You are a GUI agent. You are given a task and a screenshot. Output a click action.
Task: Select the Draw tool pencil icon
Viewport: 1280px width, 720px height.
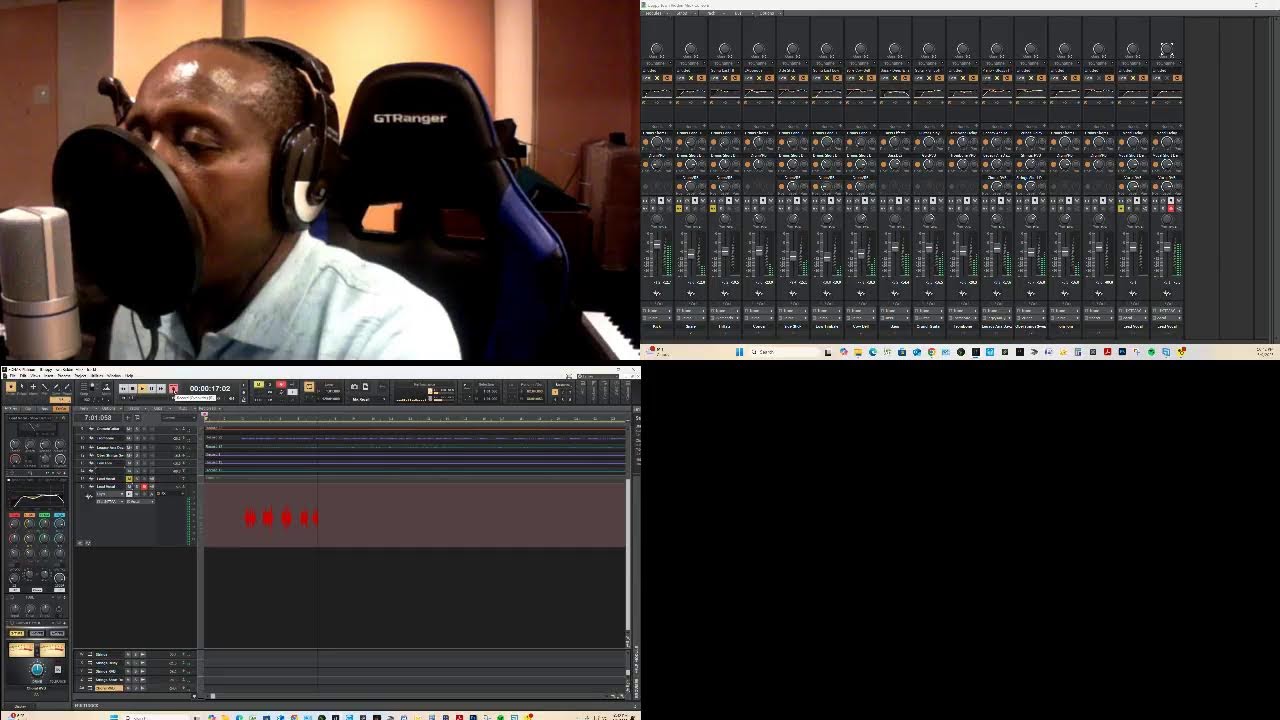56,387
